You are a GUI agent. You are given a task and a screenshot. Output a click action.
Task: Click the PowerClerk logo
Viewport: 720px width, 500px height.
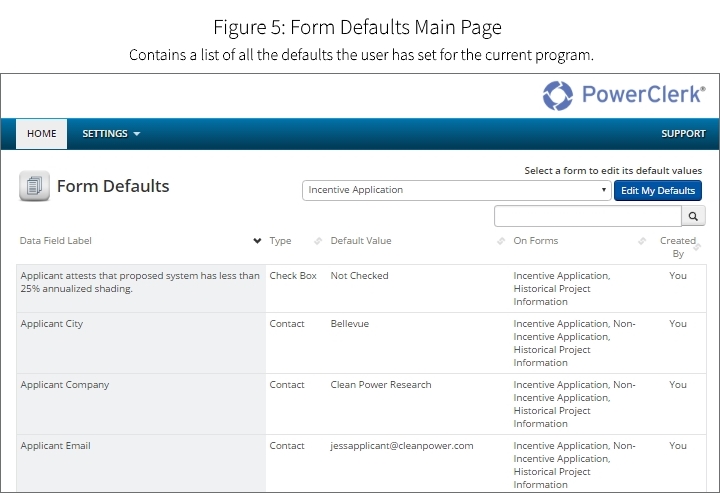pyautogui.click(x=623, y=96)
